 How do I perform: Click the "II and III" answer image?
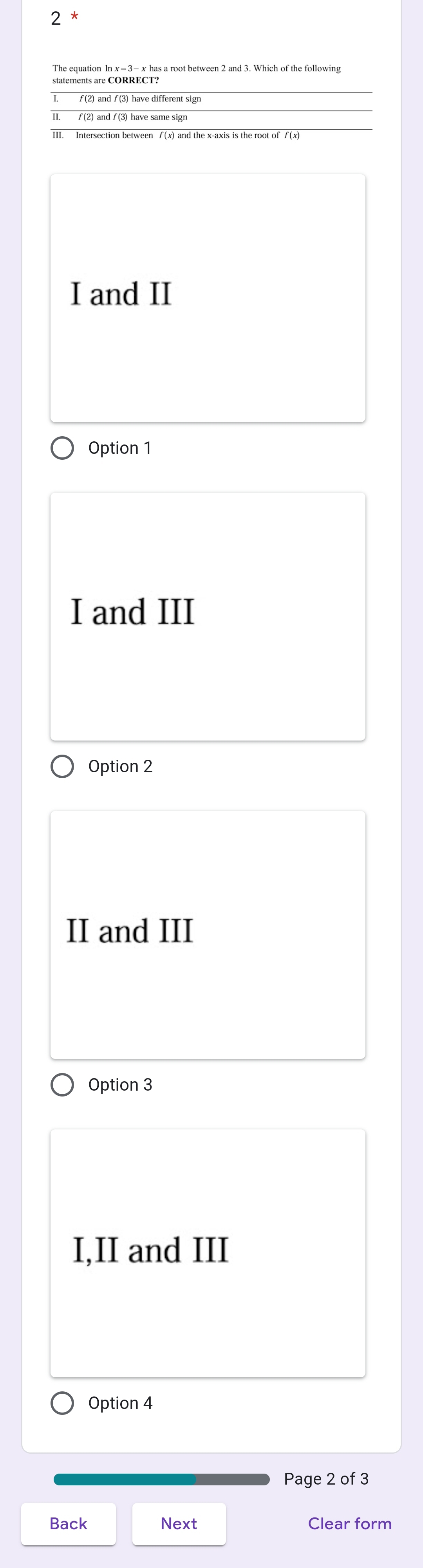coord(208,935)
